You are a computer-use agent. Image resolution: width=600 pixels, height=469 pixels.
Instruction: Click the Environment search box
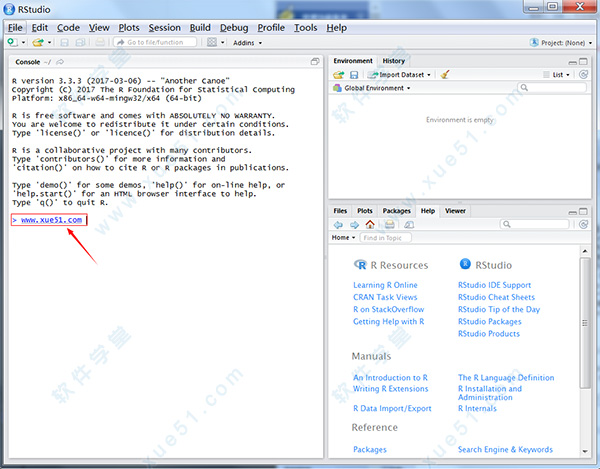click(552, 88)
